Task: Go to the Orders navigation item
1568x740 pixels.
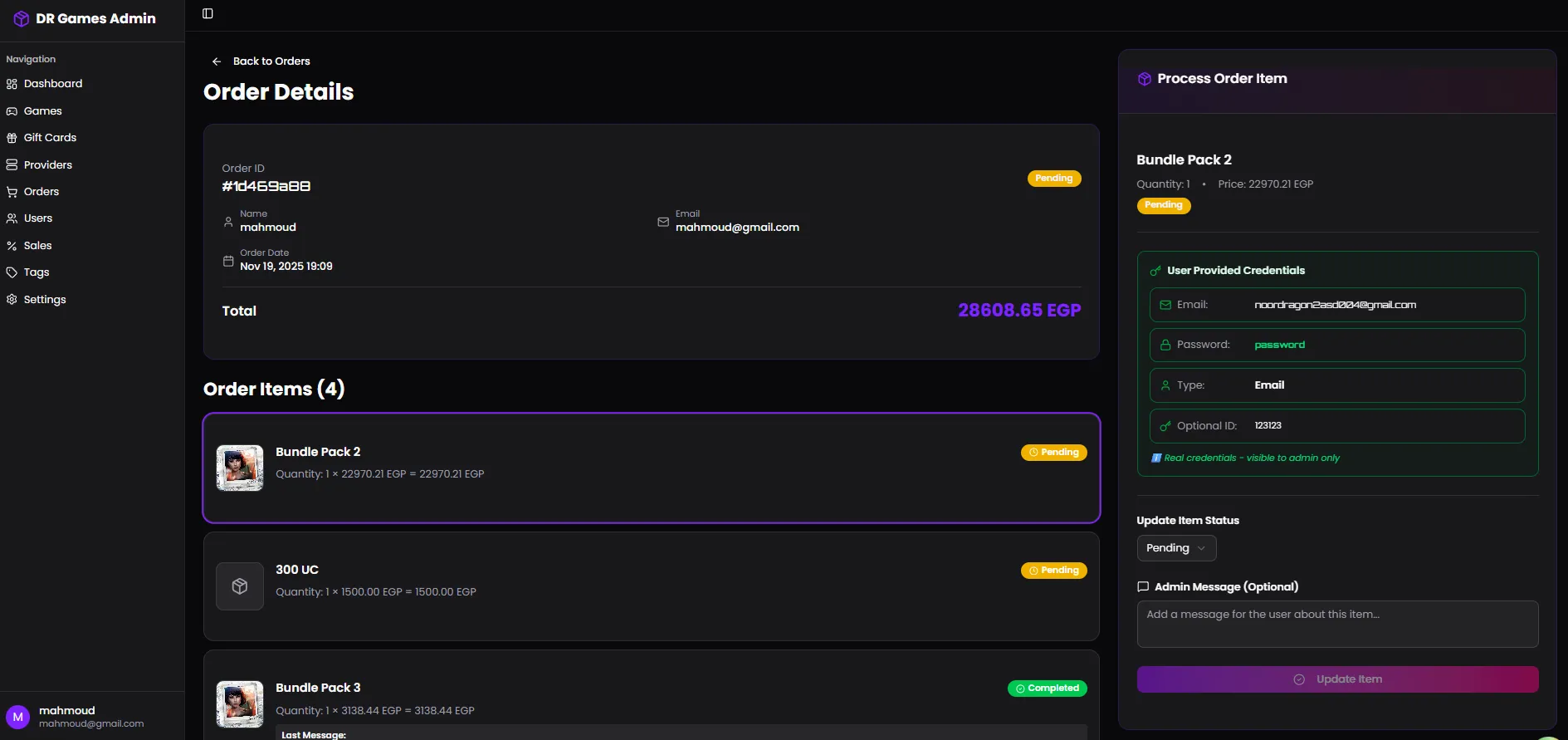Action: [42, 192]
